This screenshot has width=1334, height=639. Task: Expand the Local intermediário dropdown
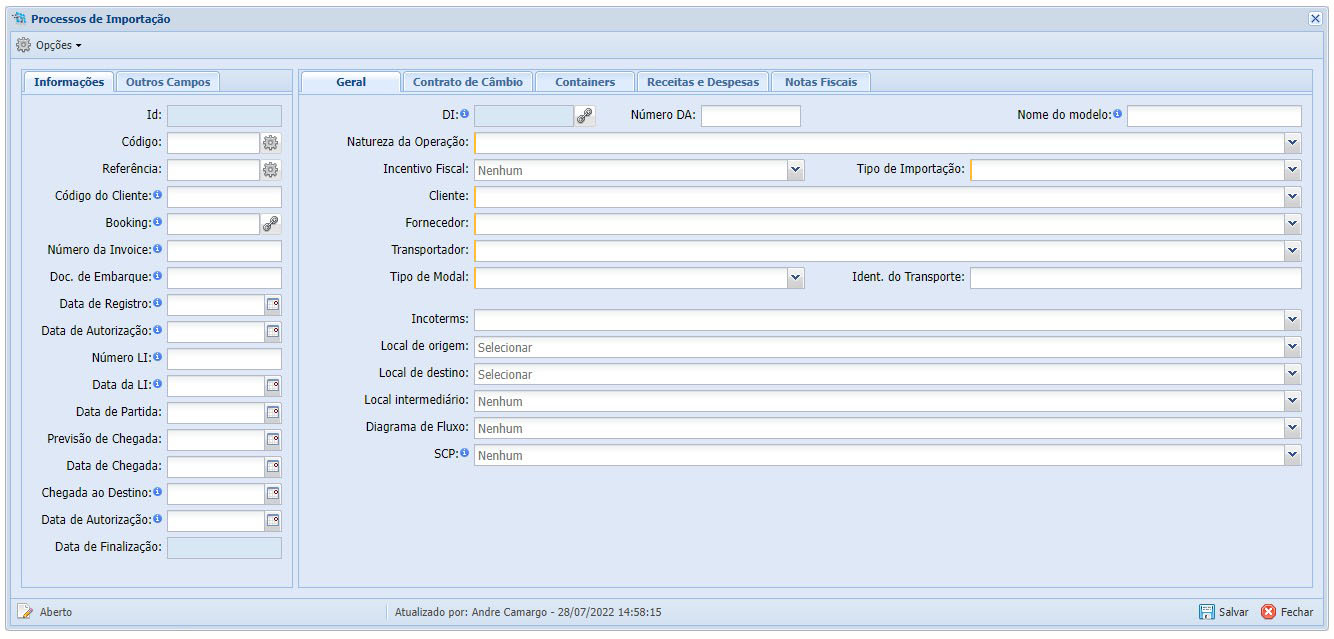[1293, 401]
